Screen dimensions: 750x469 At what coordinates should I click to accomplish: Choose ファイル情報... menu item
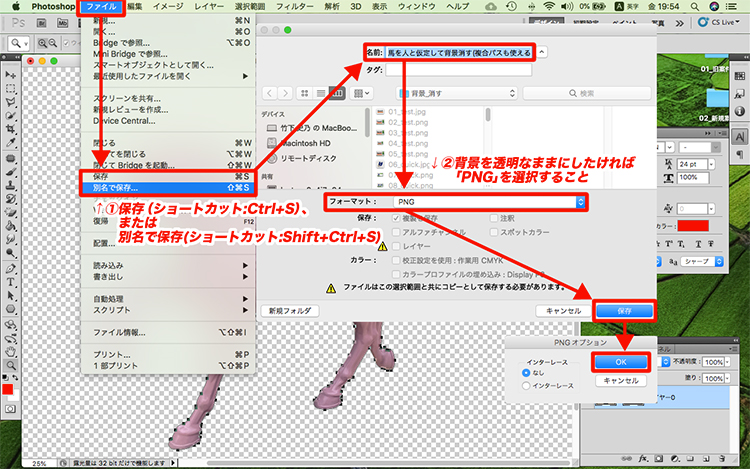click(167, 332)
